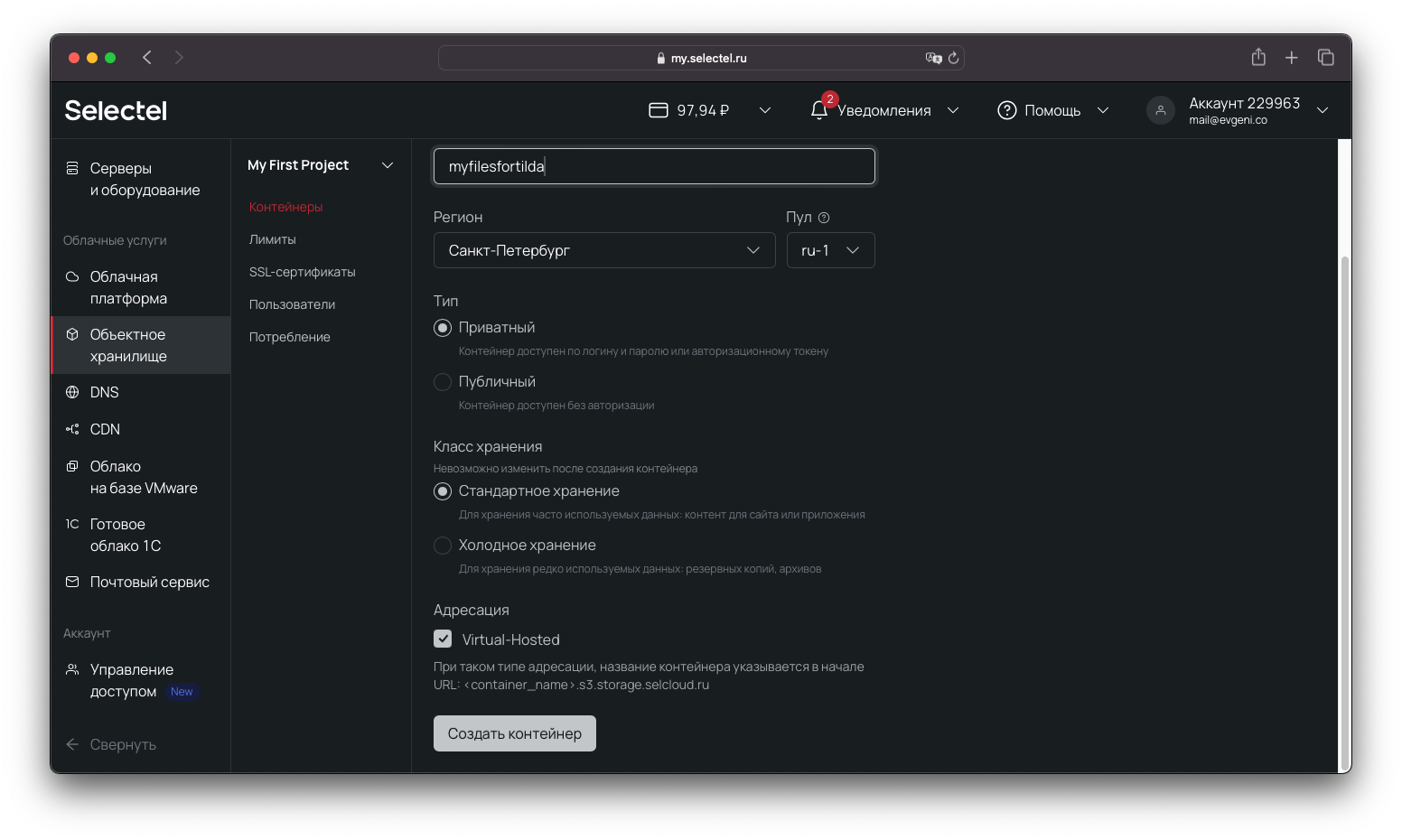This screenshot has height=840, width=1402.
Task: Go forward with the browser forward arrow
Action: pyautogui.click(x=179, y=58)
